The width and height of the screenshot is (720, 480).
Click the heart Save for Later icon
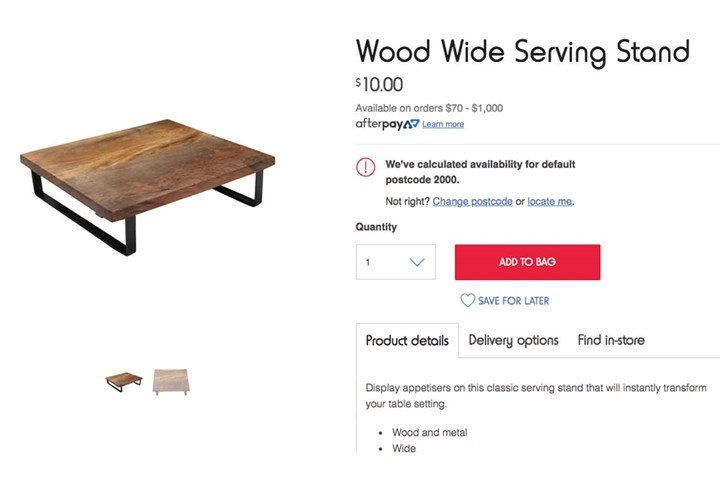pos(467,300)
